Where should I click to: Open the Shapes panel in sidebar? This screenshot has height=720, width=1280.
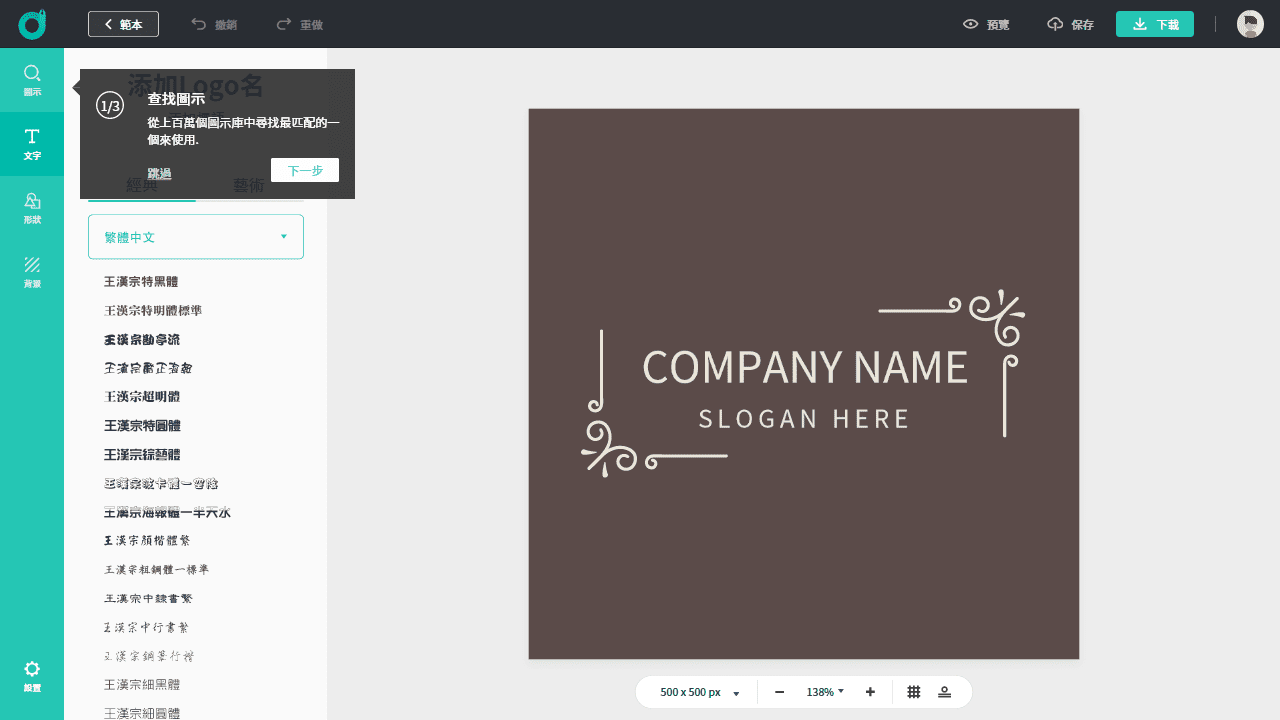(32, 208)
